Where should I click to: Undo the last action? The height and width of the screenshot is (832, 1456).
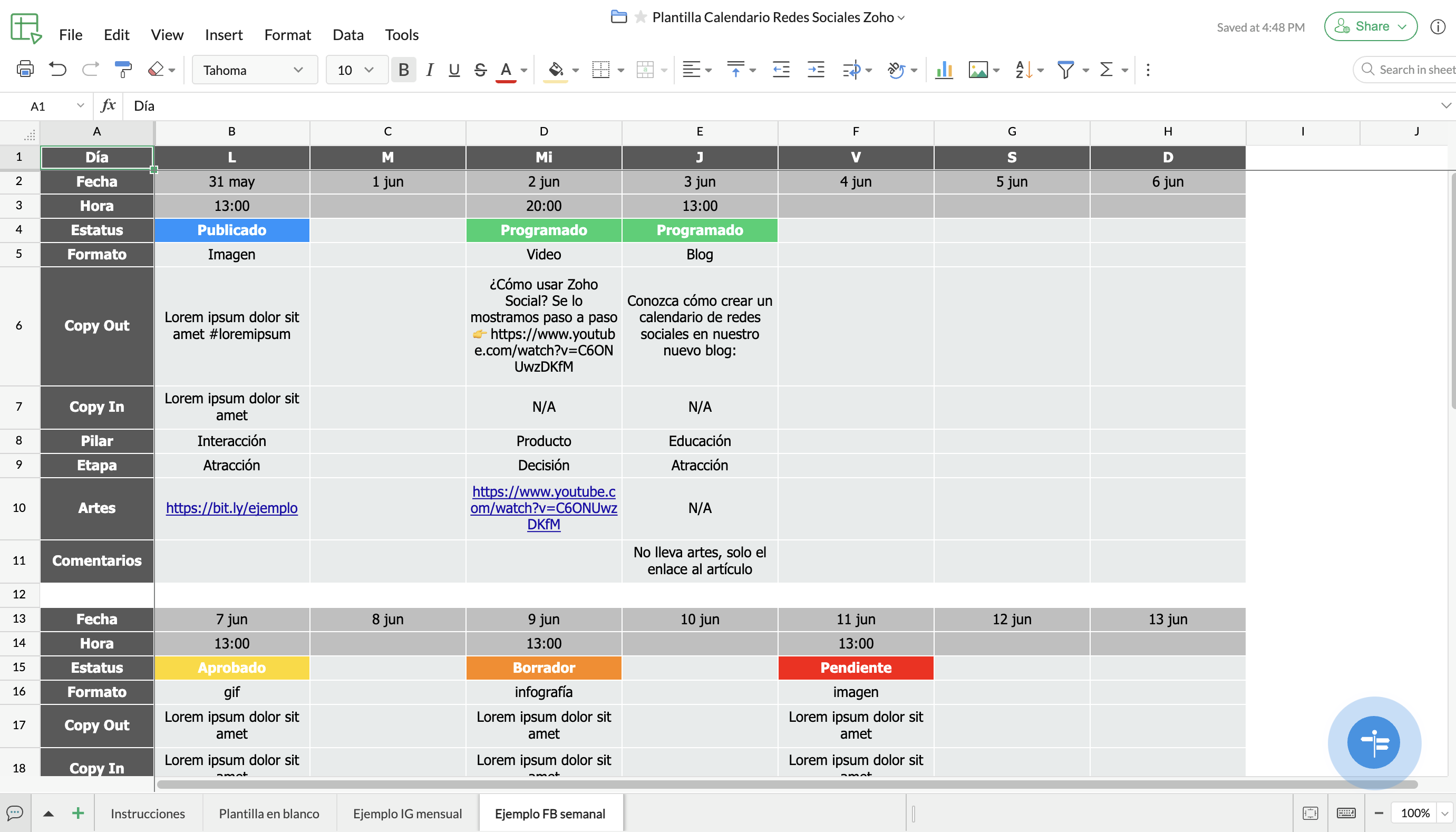(x=57, y=70)
